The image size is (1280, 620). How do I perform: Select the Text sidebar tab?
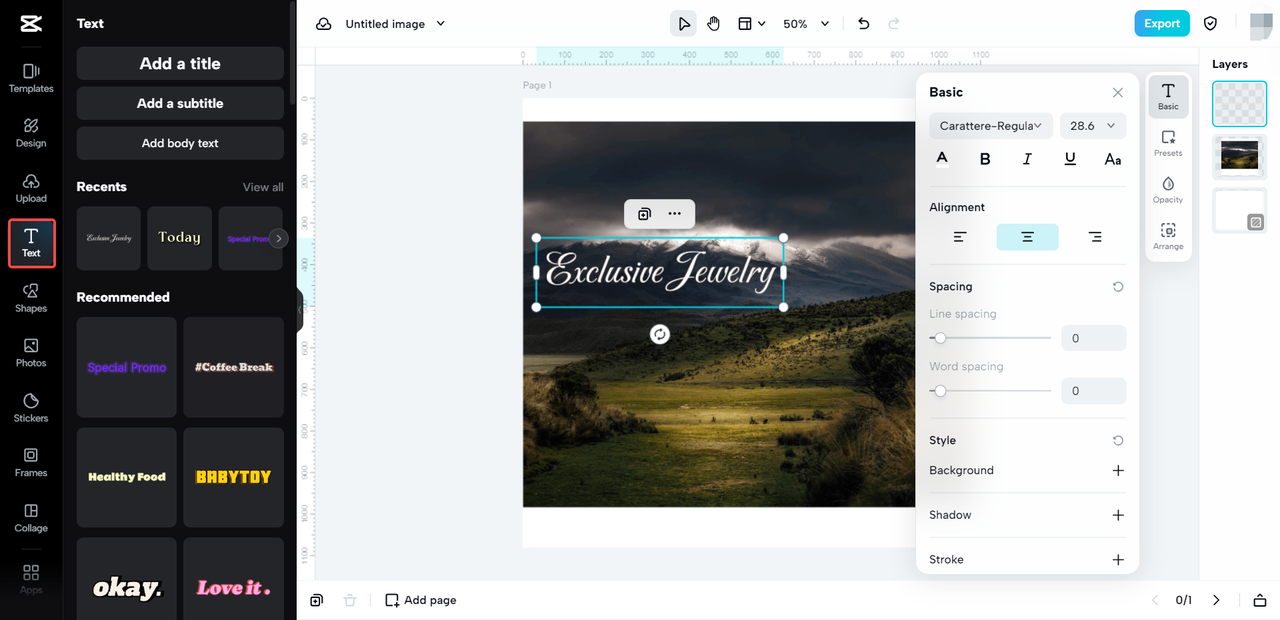31,243
